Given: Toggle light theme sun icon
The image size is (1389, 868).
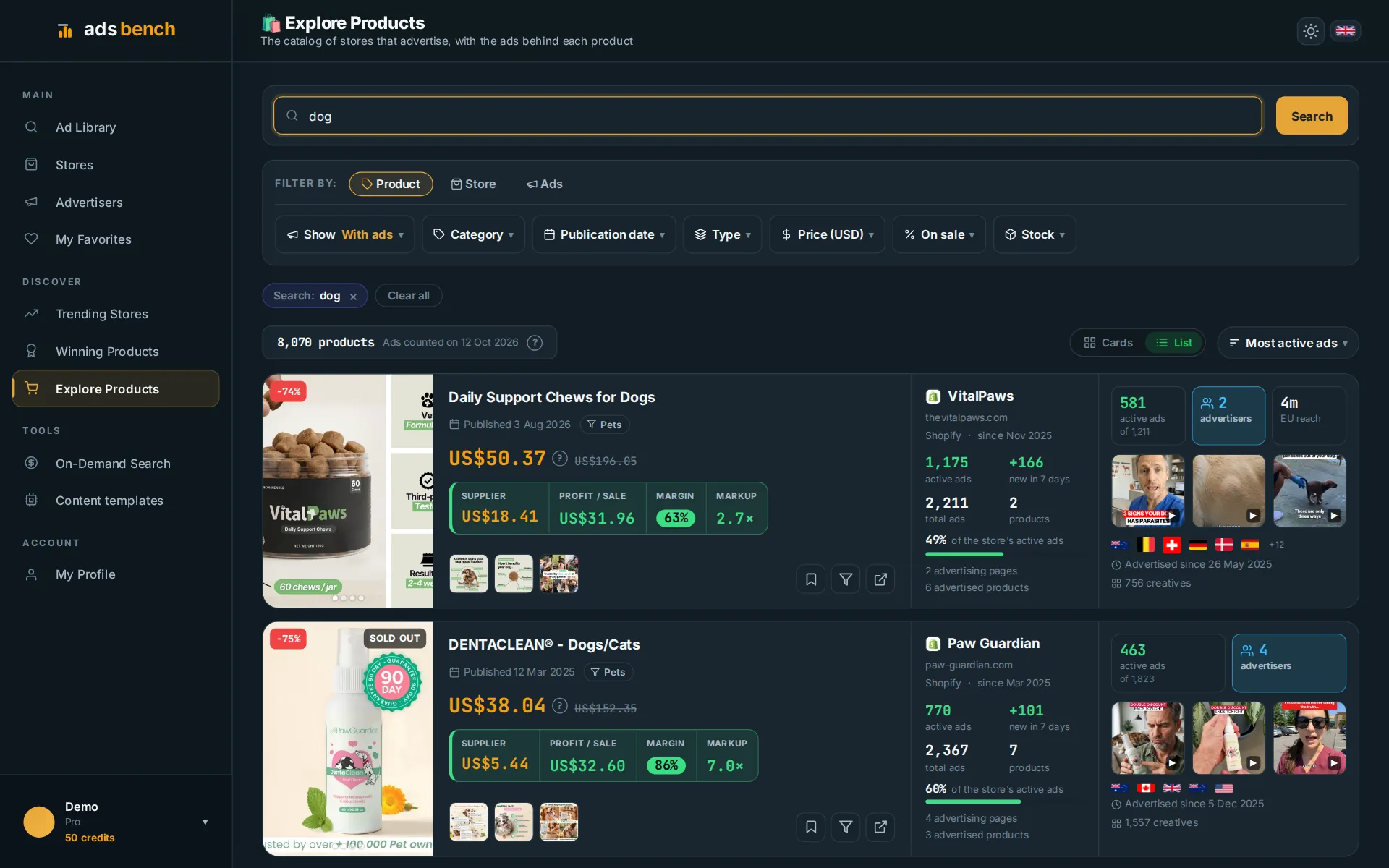Looking at the screenshot, I should 1310,31.
